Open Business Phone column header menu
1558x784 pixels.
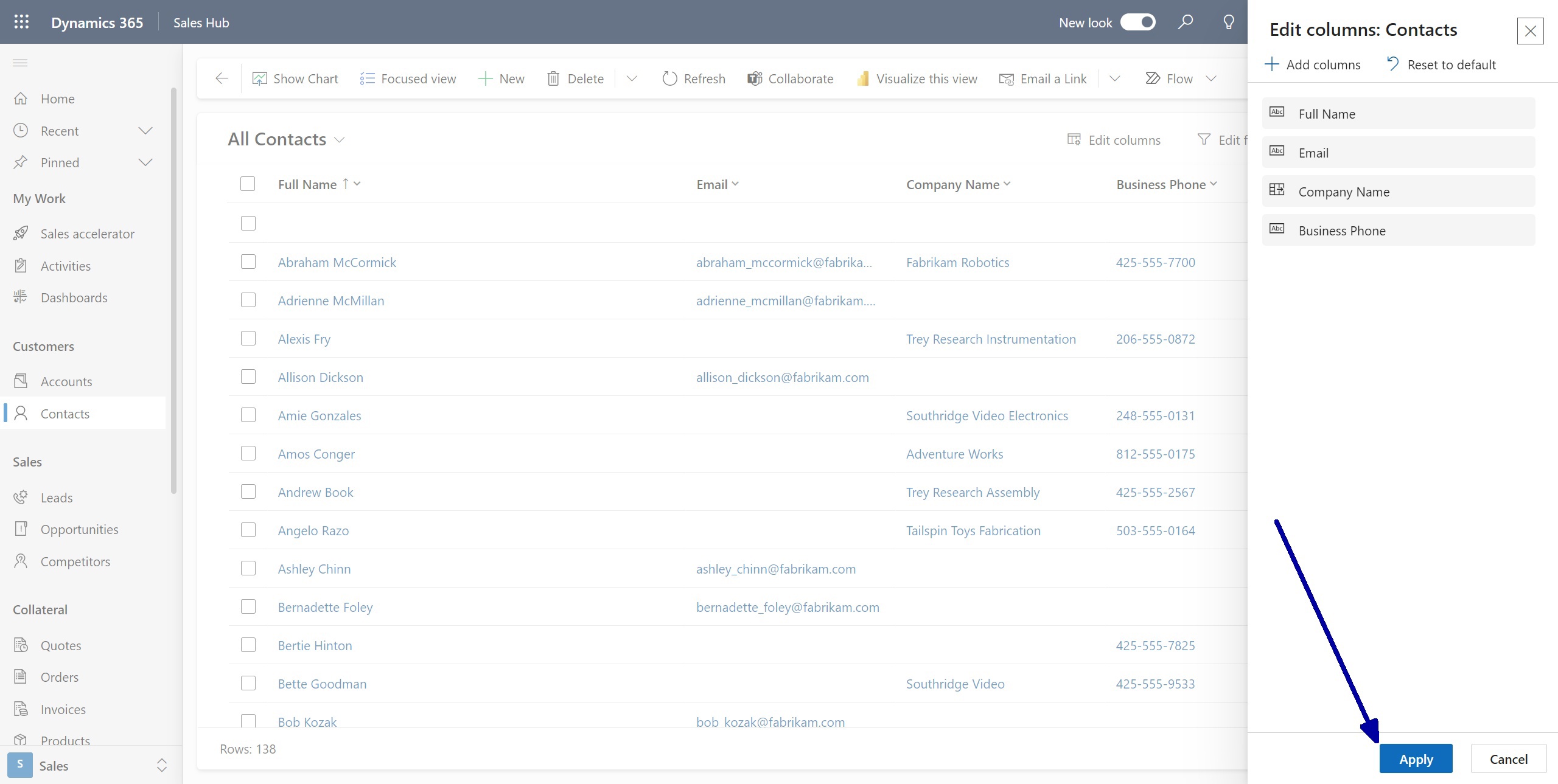(x=1213, y=184)
